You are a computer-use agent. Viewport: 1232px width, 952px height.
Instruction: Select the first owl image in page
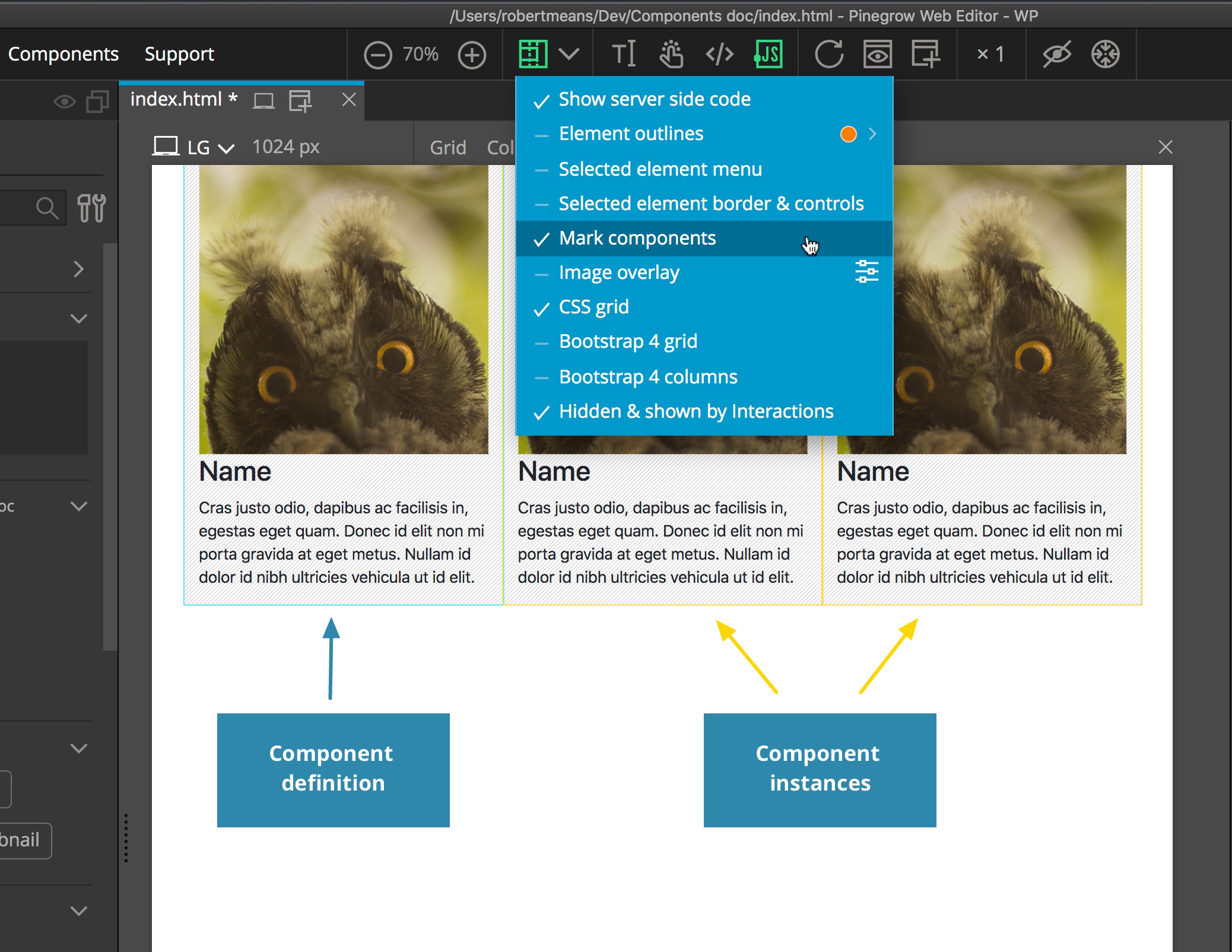click(344, 309)
